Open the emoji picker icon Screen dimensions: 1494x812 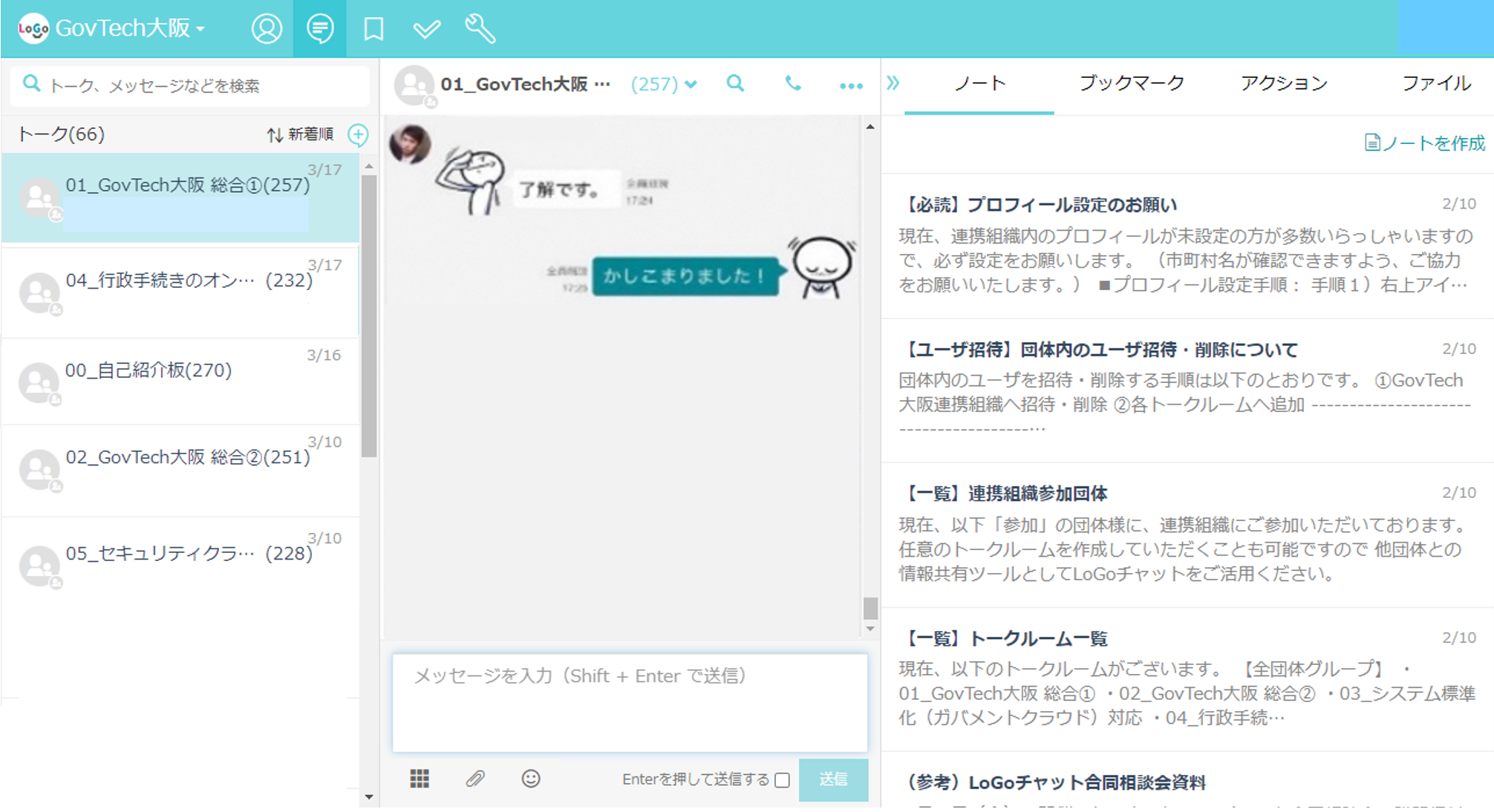click(530, 779)
